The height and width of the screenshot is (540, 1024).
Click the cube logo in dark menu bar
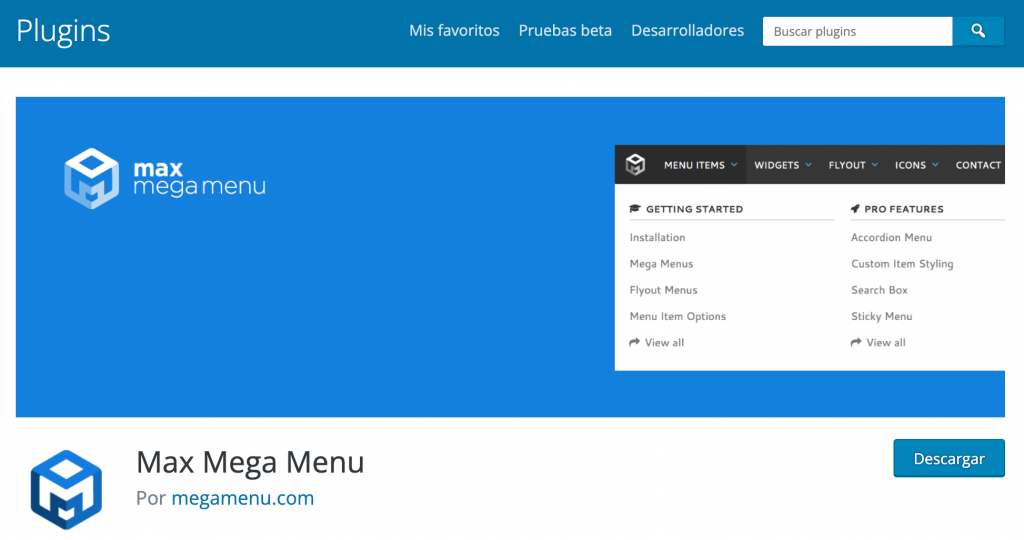[x=635, y=165]
